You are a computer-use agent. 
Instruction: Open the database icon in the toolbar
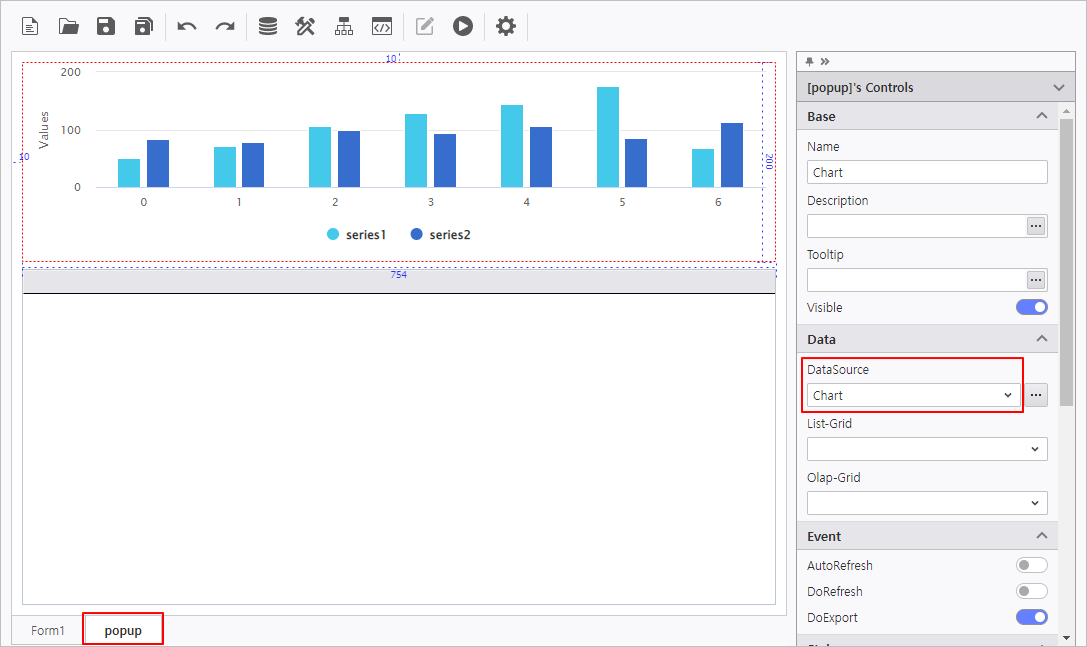(268, 26)
